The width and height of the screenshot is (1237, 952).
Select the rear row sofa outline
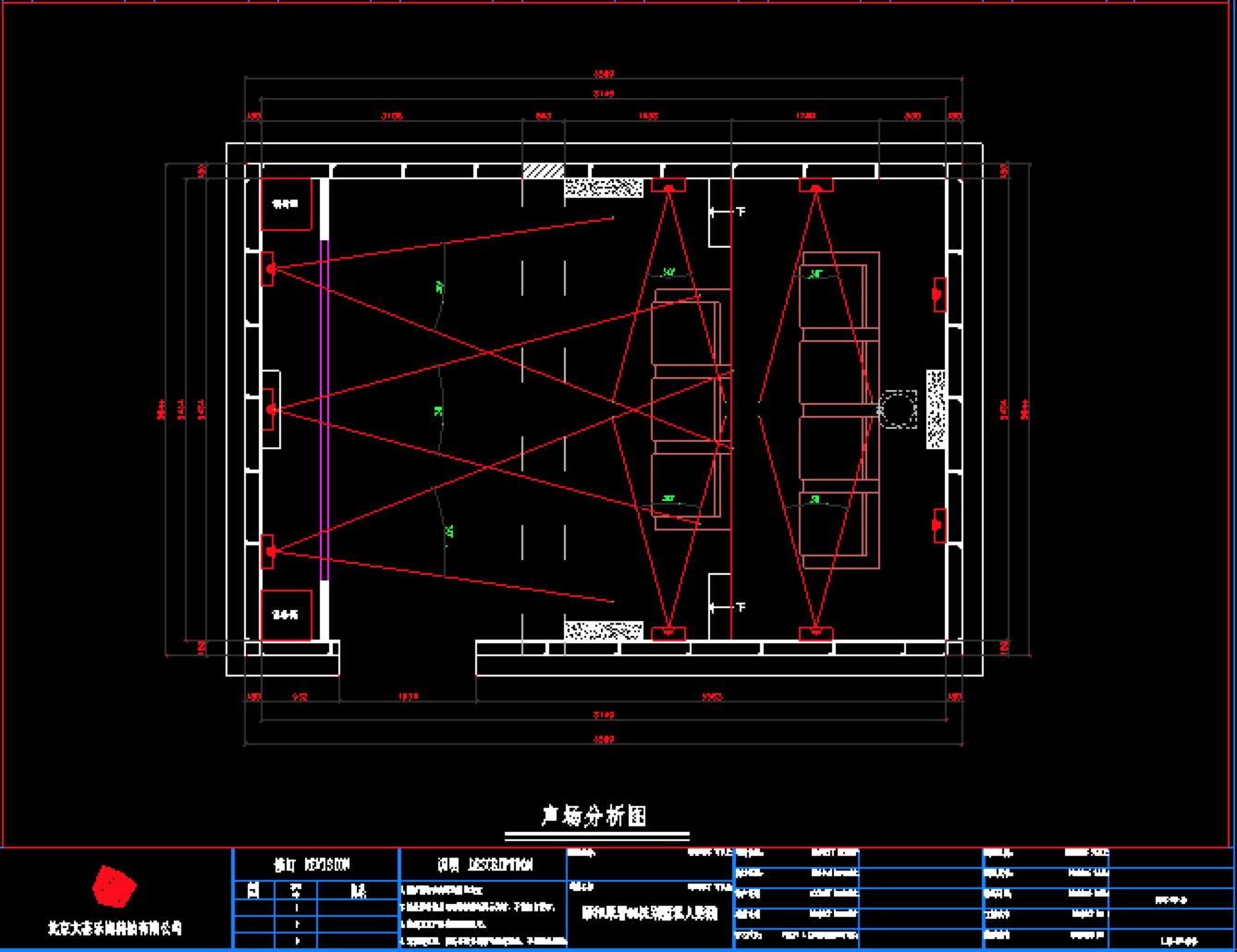point(838,409)
